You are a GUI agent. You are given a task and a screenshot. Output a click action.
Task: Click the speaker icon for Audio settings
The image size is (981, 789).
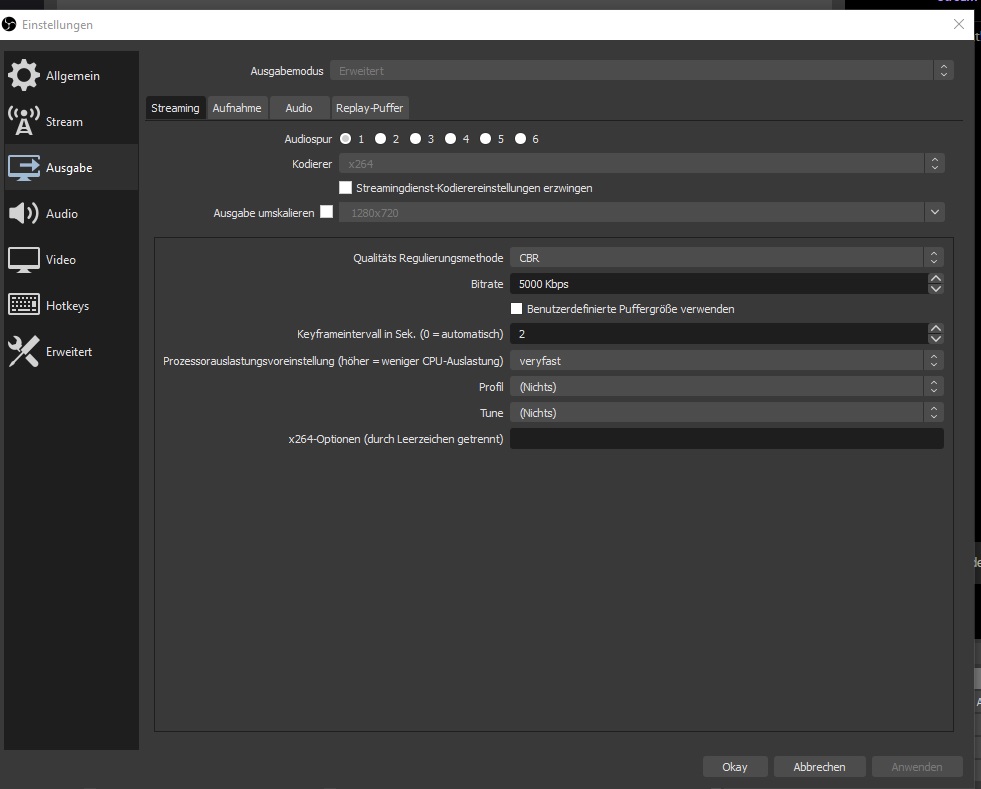tap(24, 214)
